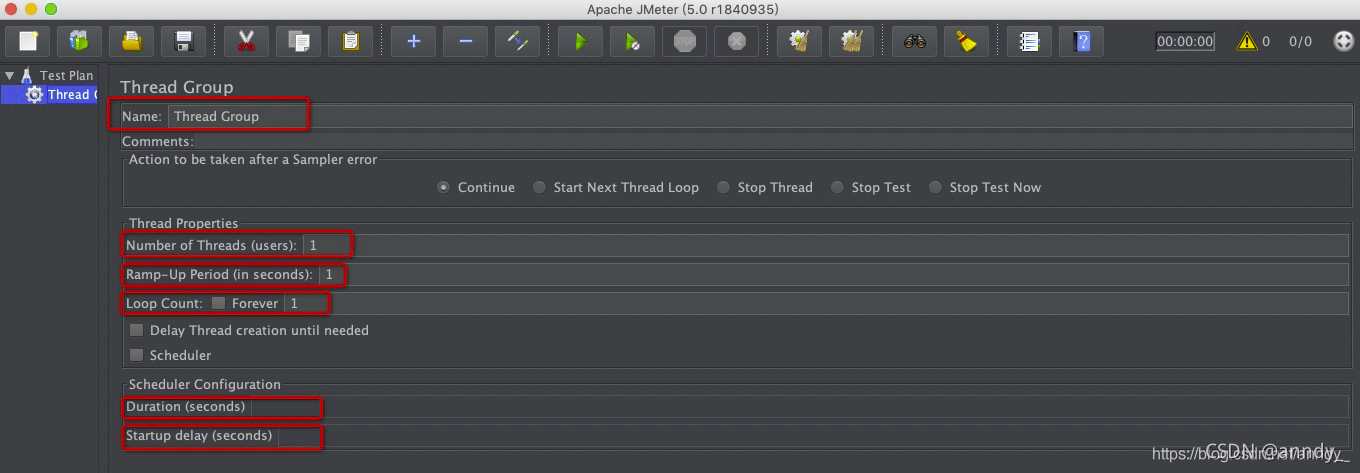
Task: Open Search with binoculars icon
Action: 914,42
